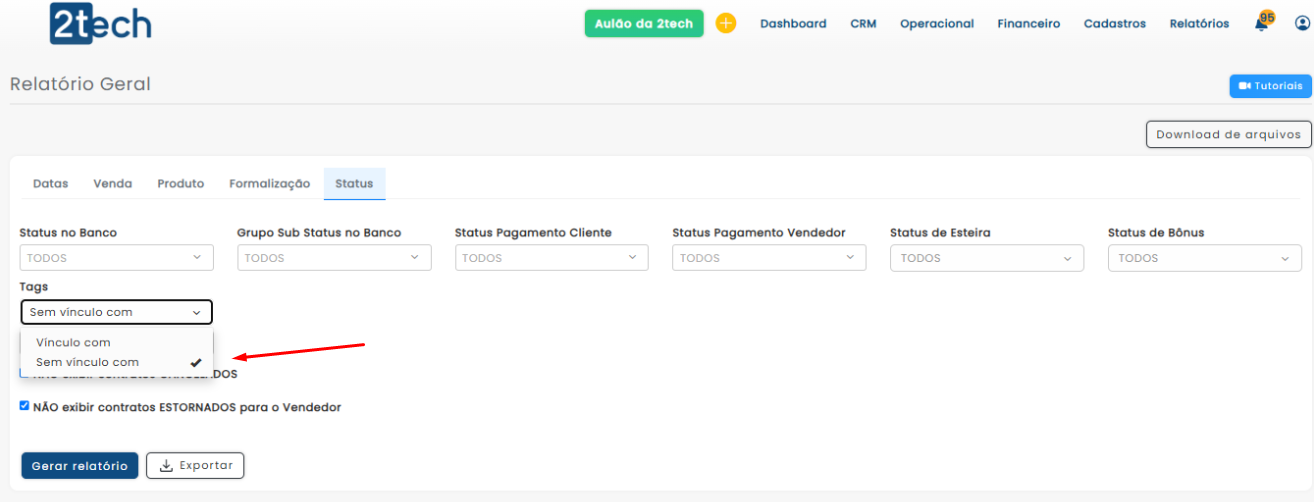Click the yellow plus icon
Viewport: 1314px width, 502px height.
726,24
